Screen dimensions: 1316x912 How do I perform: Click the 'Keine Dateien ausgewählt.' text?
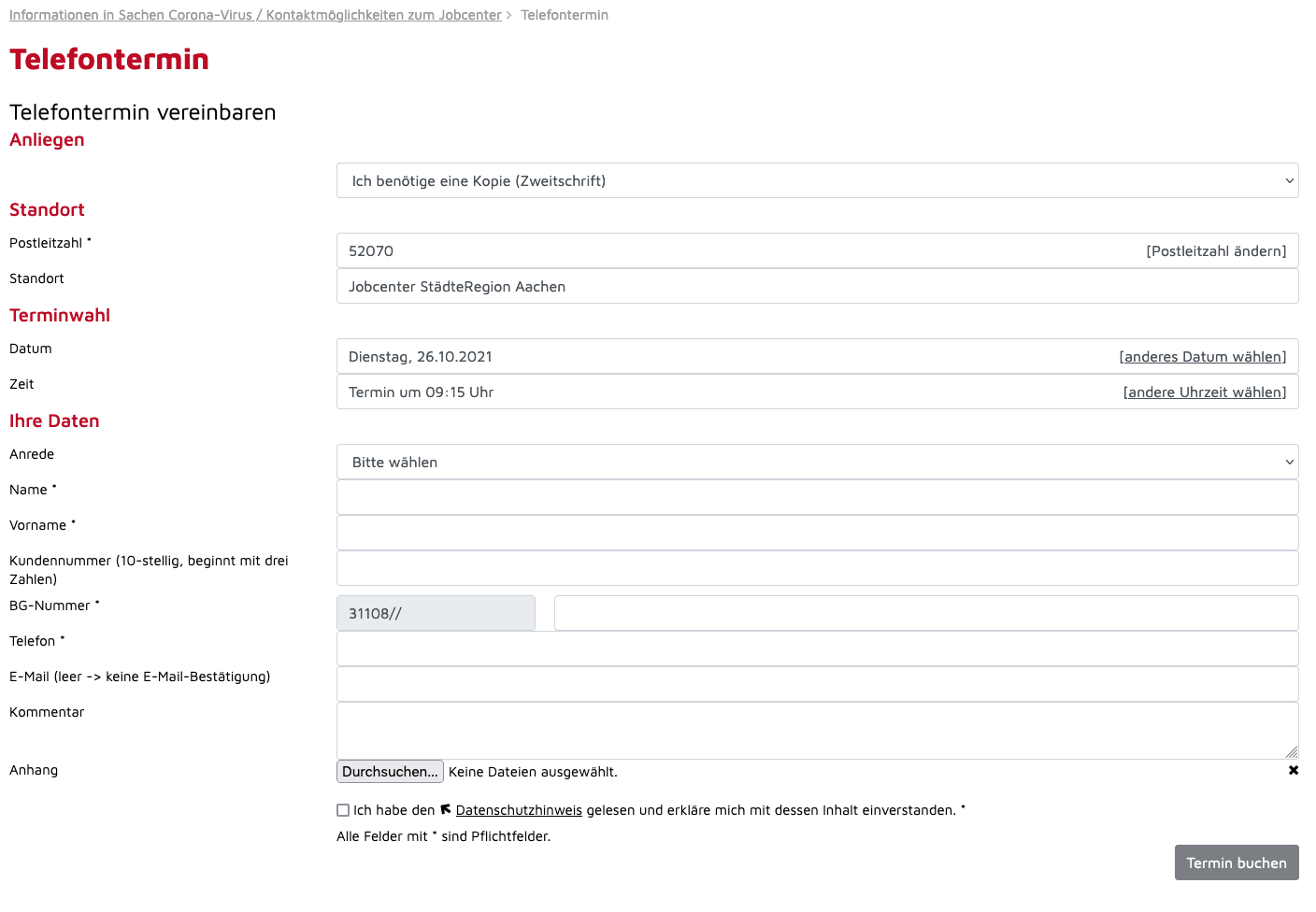[x=533, y=772]
